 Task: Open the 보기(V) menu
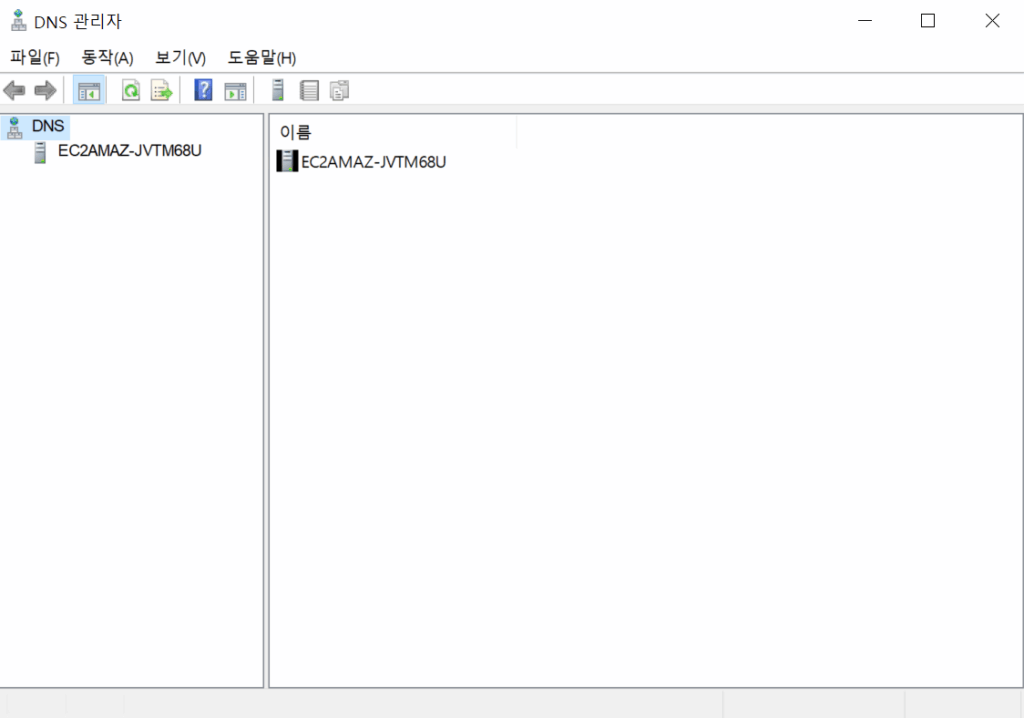pos(180,58)
